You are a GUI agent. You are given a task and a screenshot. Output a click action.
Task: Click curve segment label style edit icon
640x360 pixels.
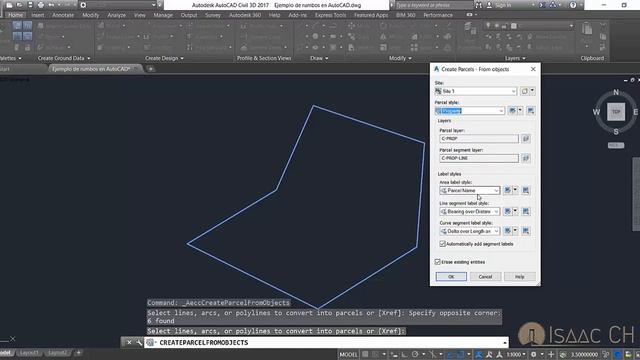tap(507, 231)
